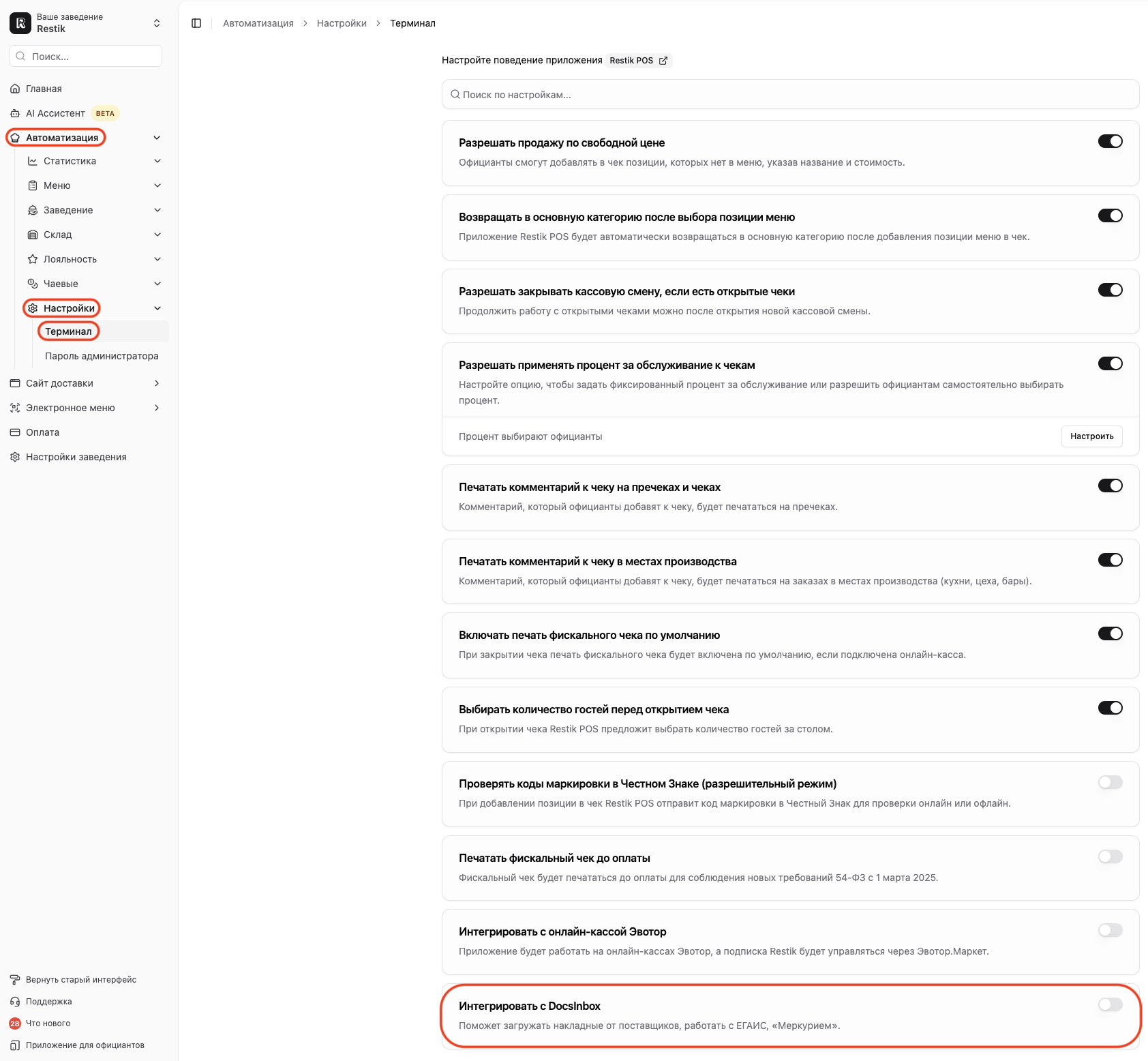Click the Restik logo icon
This screenshot has width=1148, height=1061.
tap(20, 23)
